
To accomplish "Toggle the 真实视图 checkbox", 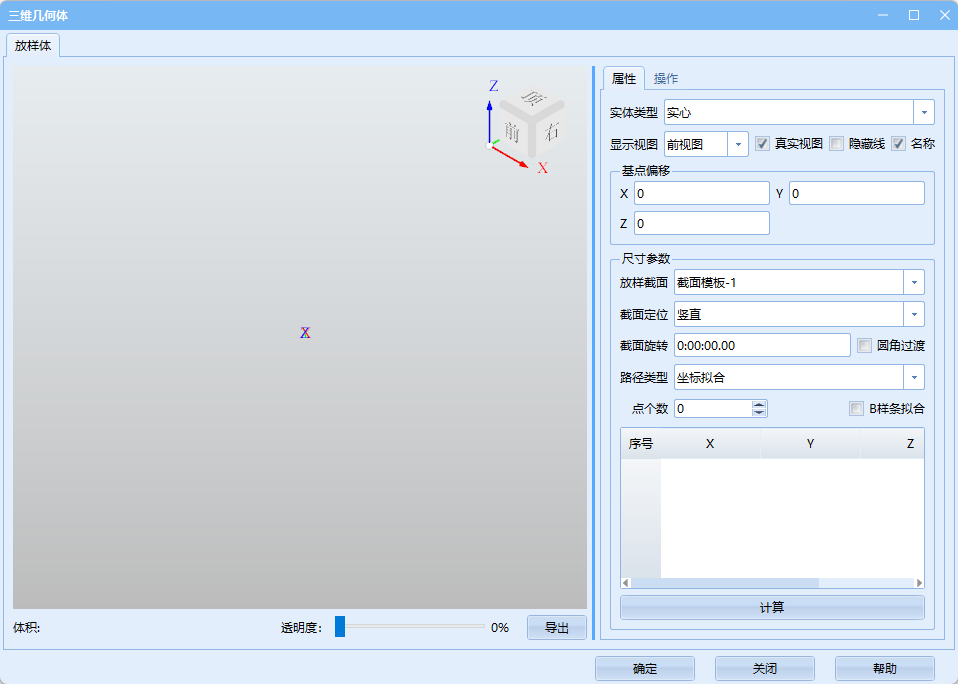I will (x=762, y=144).
